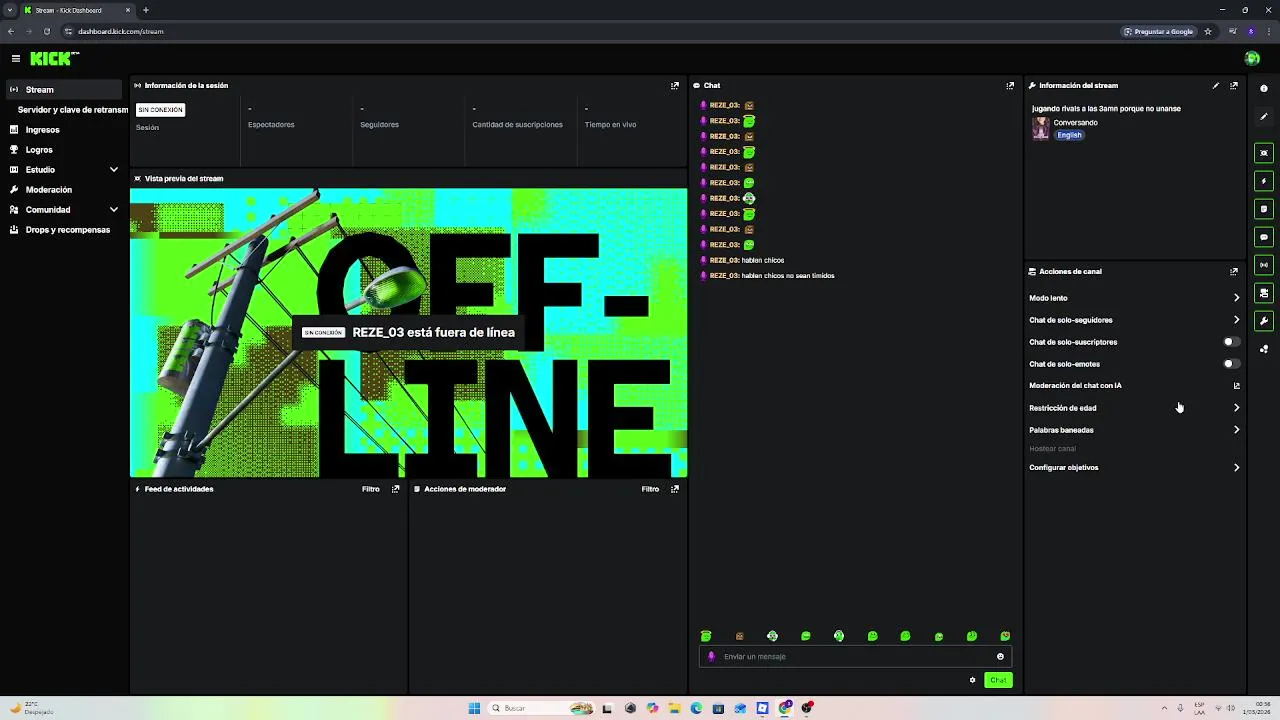Send message with the green Chat button
The width and height of the screenshot is (1280, 720).
click(998, 680)
